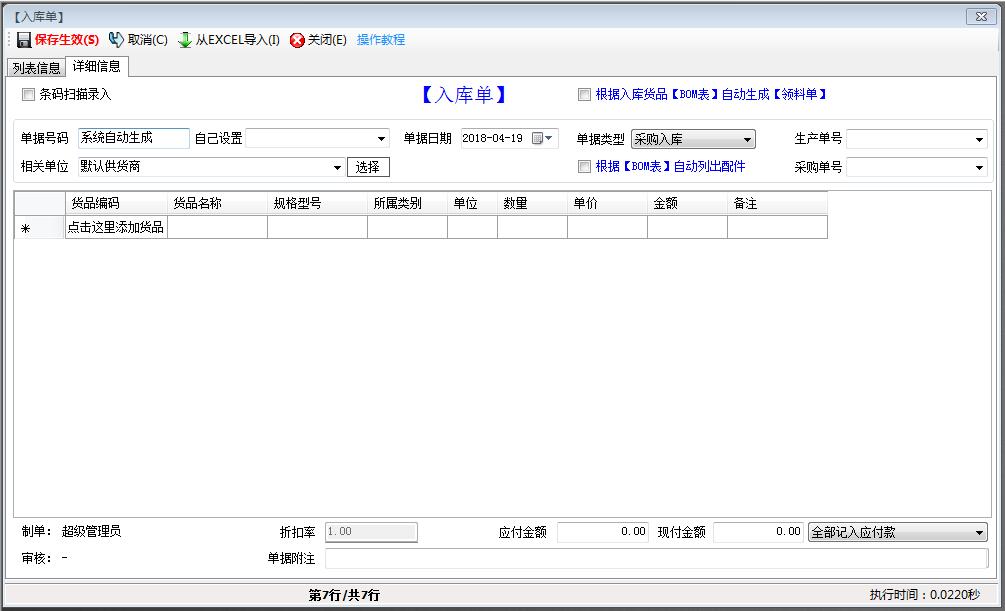Expand the 单据类型 采购入库 dropdown

pyautogui.click(x=747, y=140)
